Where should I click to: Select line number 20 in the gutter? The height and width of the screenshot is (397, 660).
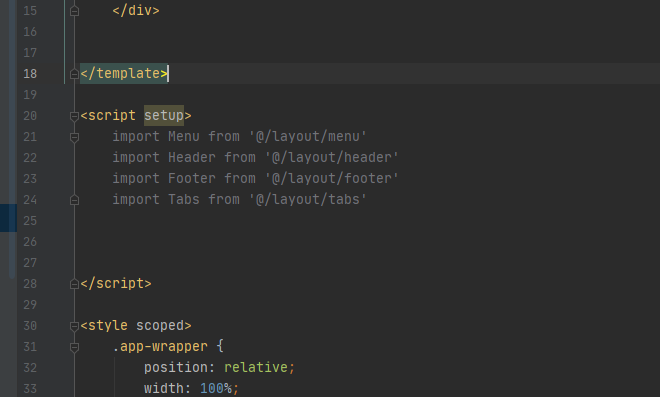[30, 116]
